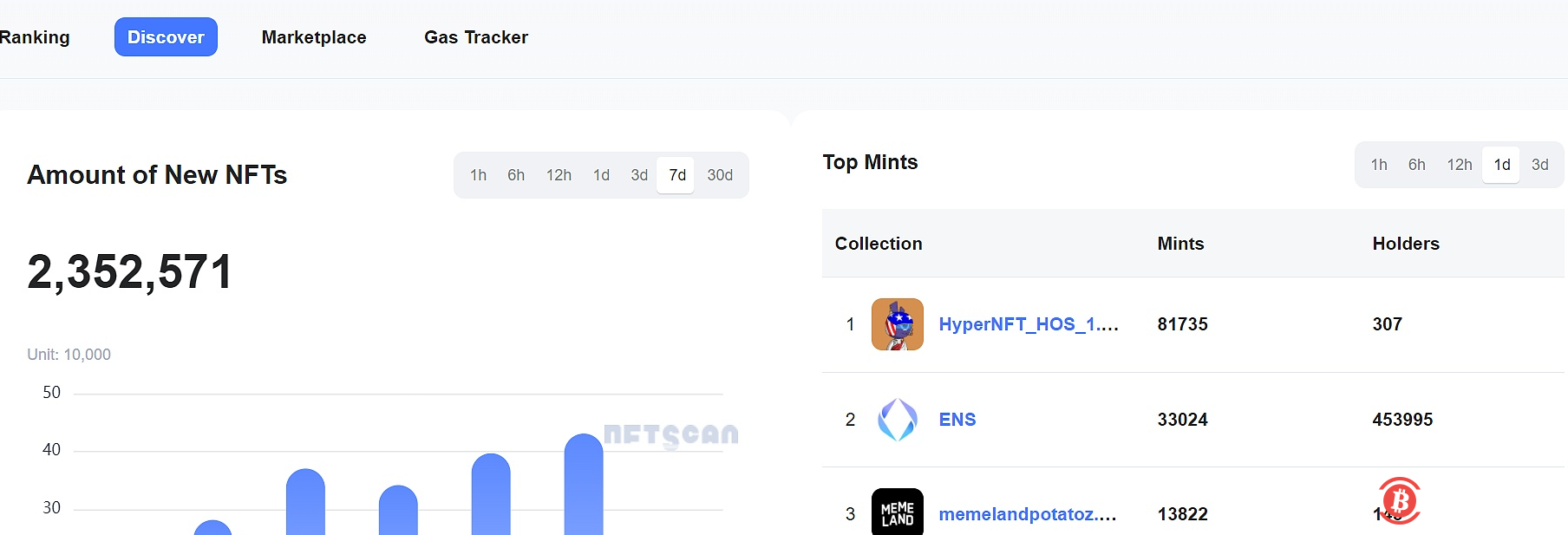
Task: Click the red Bitcoin floating icon
Action: click(x=1399, y=500)
